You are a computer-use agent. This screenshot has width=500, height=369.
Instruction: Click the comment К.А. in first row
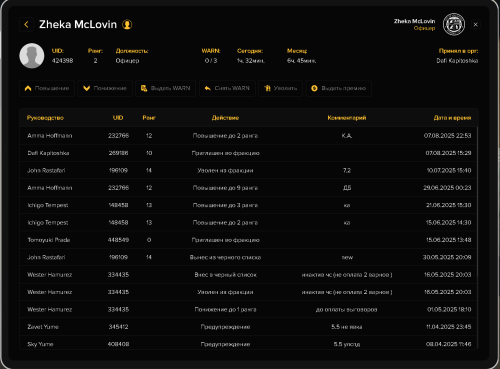[x=347, y=136]
